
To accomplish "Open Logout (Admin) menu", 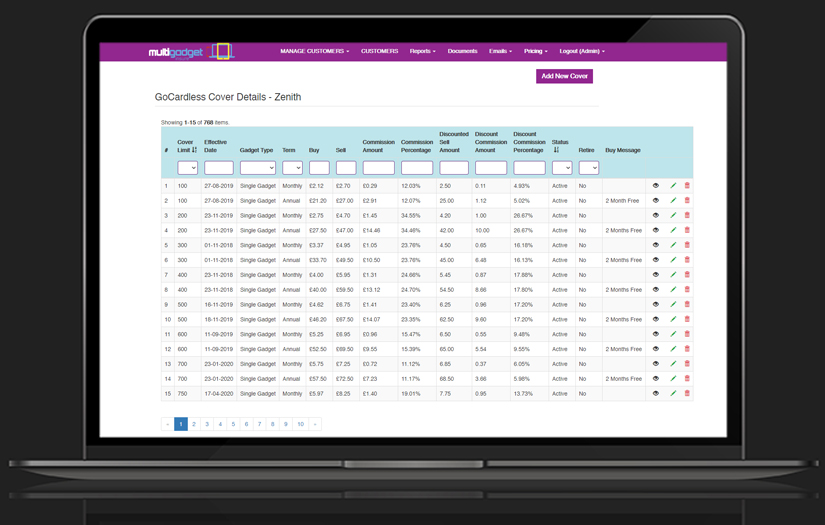I will [582, 51].
